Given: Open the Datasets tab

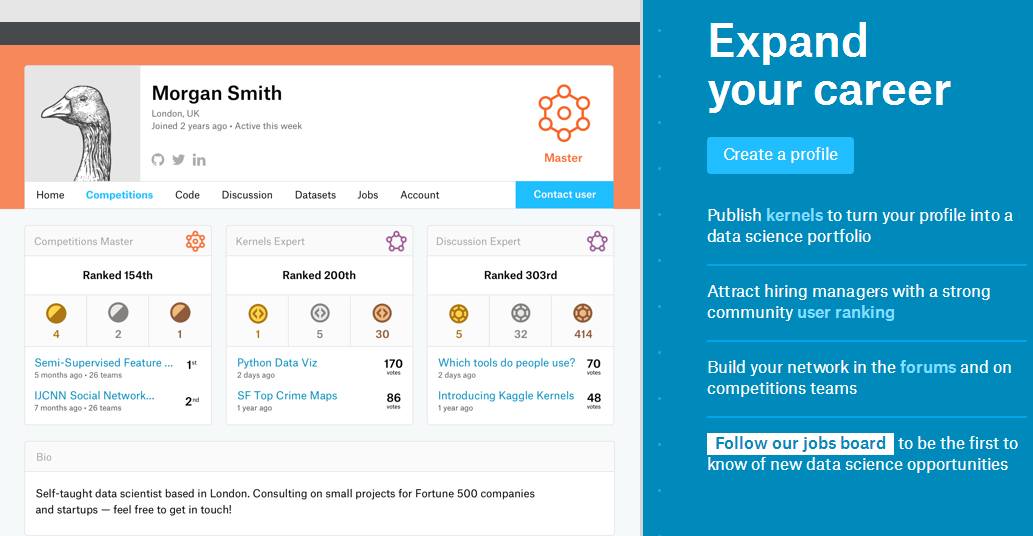Looking at the screenshot, I should tap(315, 195).
